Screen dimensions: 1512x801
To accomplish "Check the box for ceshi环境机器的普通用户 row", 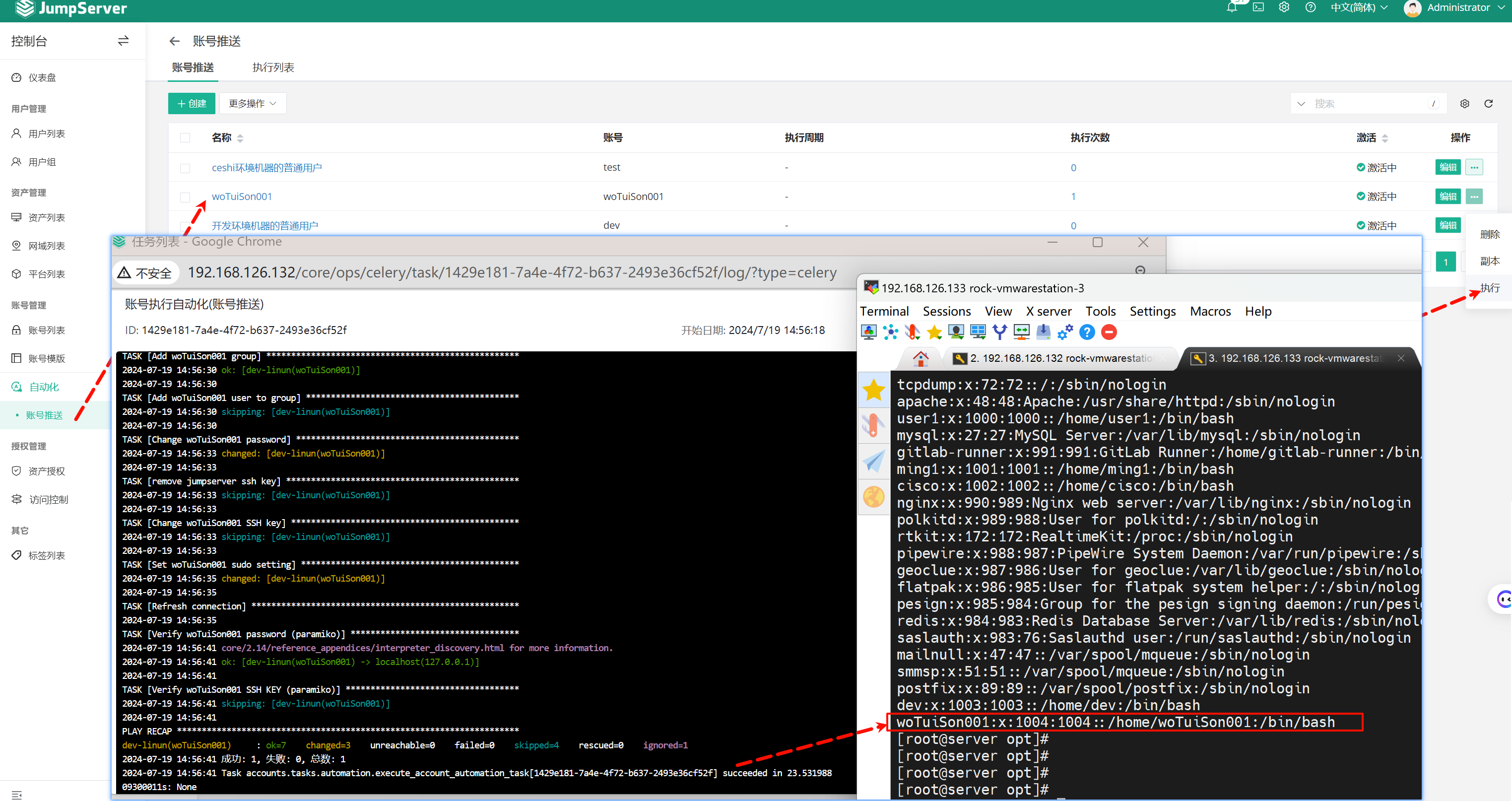I will (185, 168).
